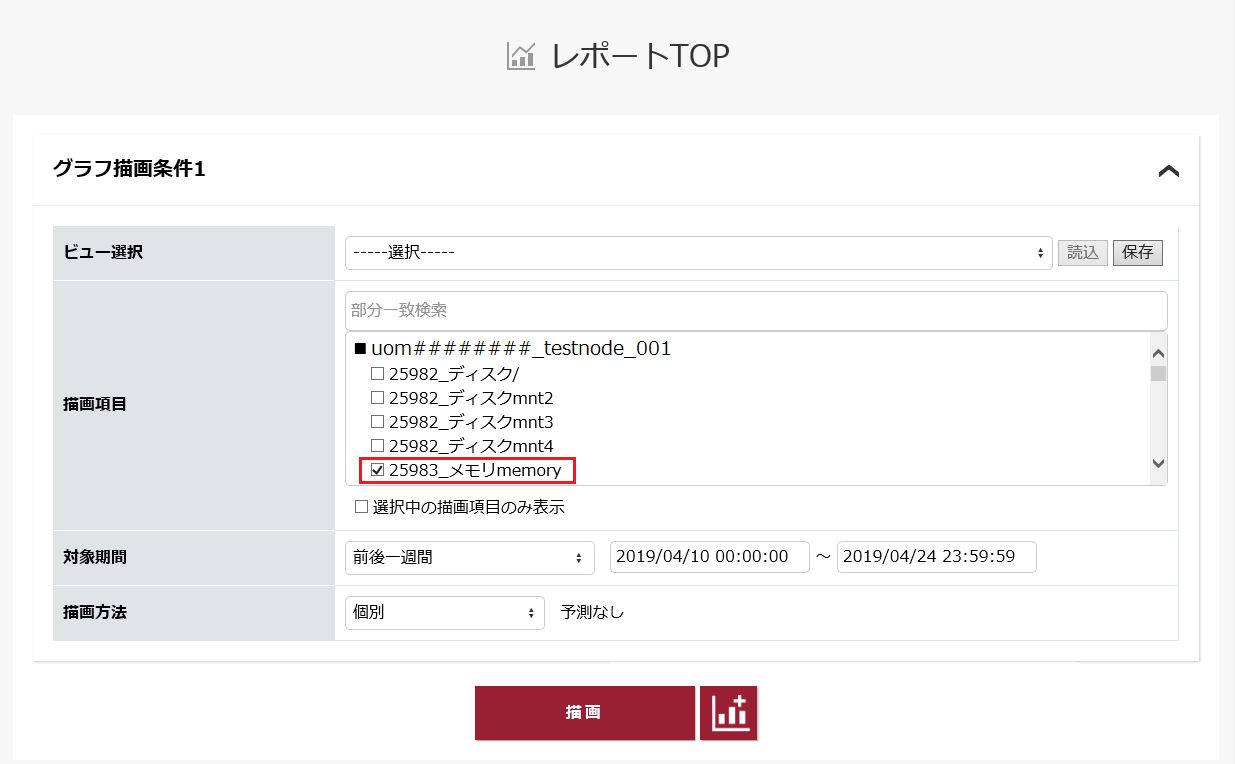This screenshot has height=764, width=1235.
Task: Open the 描画方法 個別 dropdown
Action: coord(444,612)
